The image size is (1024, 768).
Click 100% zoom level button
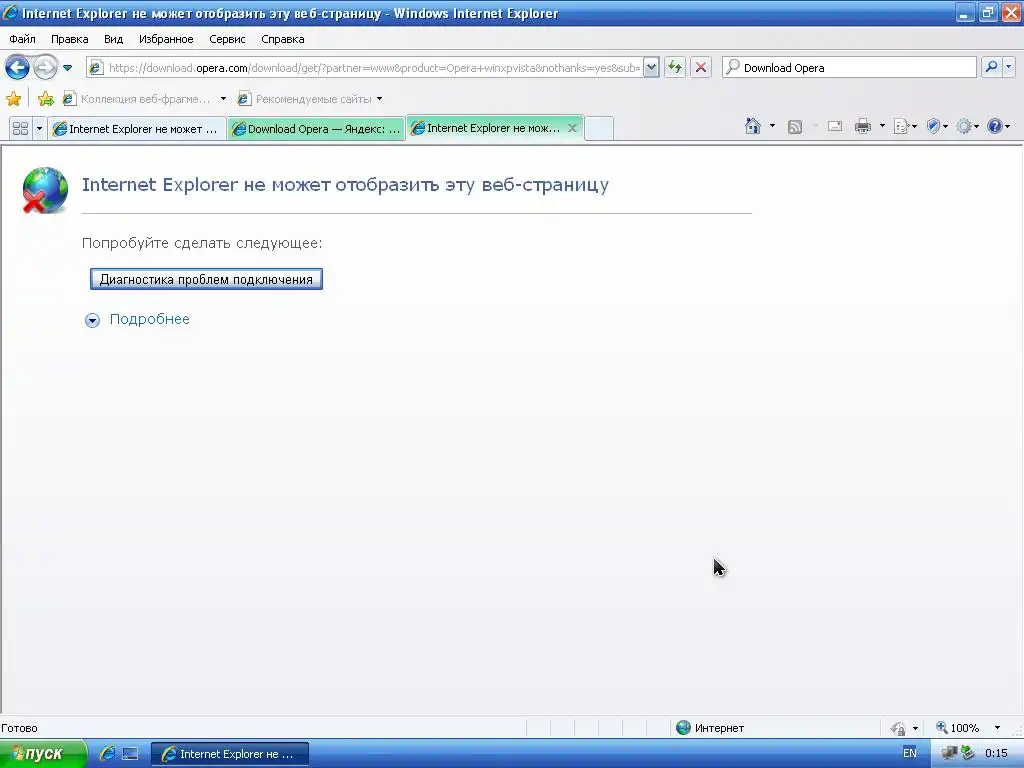click(958, 728)
